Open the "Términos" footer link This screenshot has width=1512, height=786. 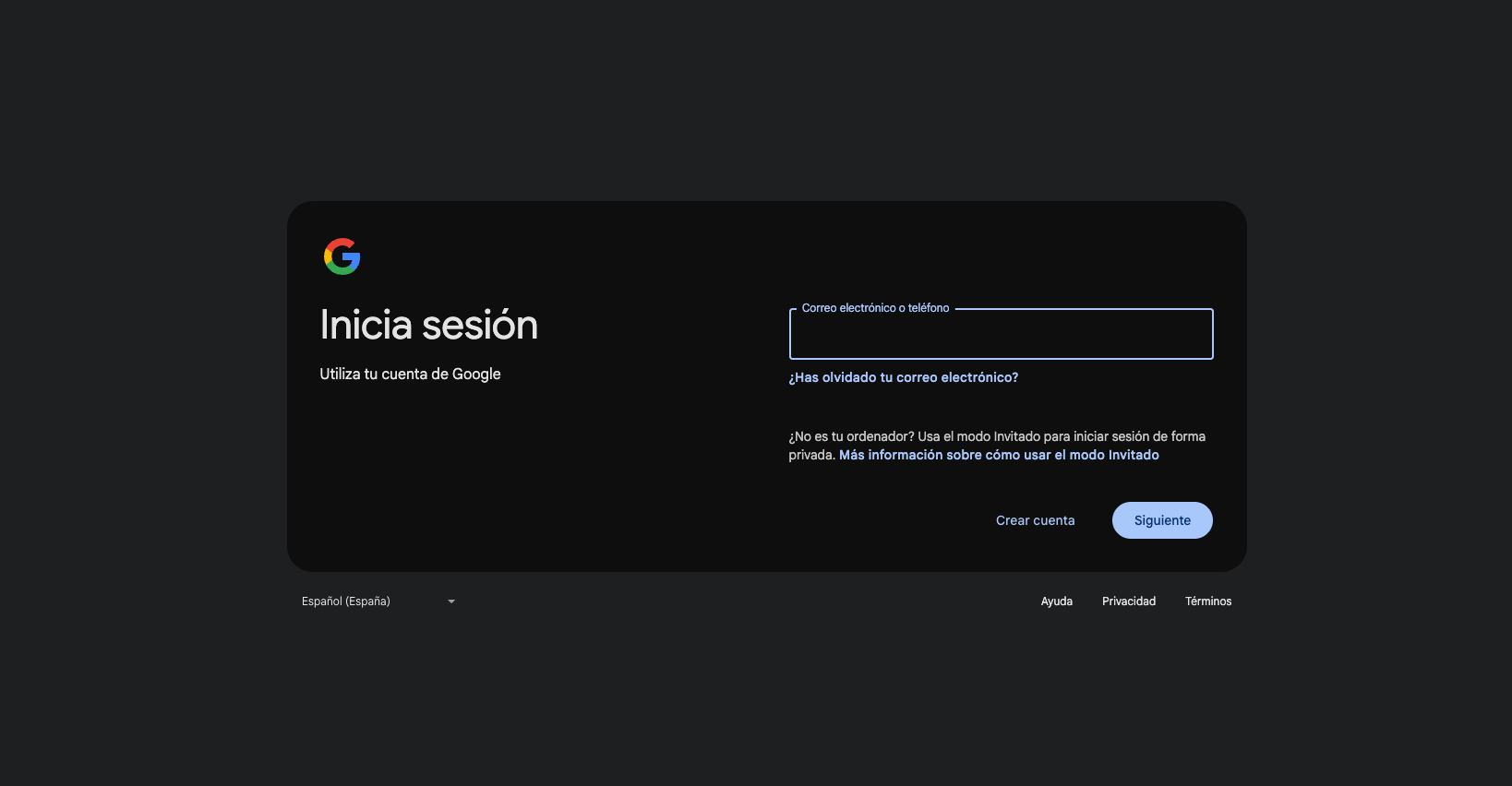(x=1207, y=601)
